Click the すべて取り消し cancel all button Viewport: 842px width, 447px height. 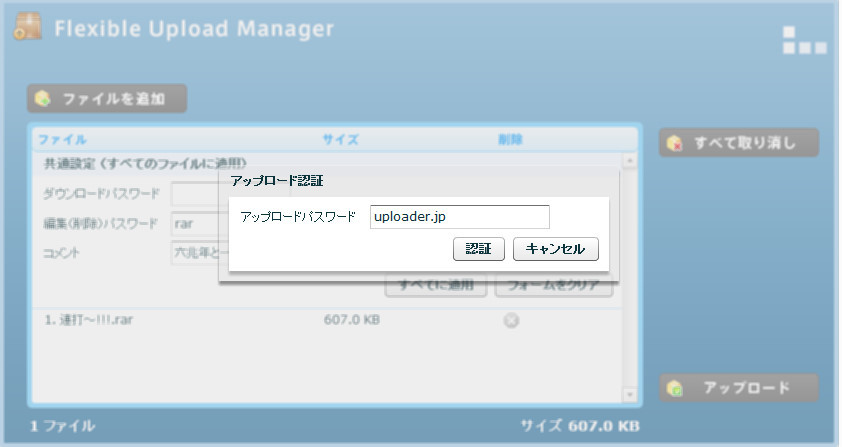click(738, 143)
